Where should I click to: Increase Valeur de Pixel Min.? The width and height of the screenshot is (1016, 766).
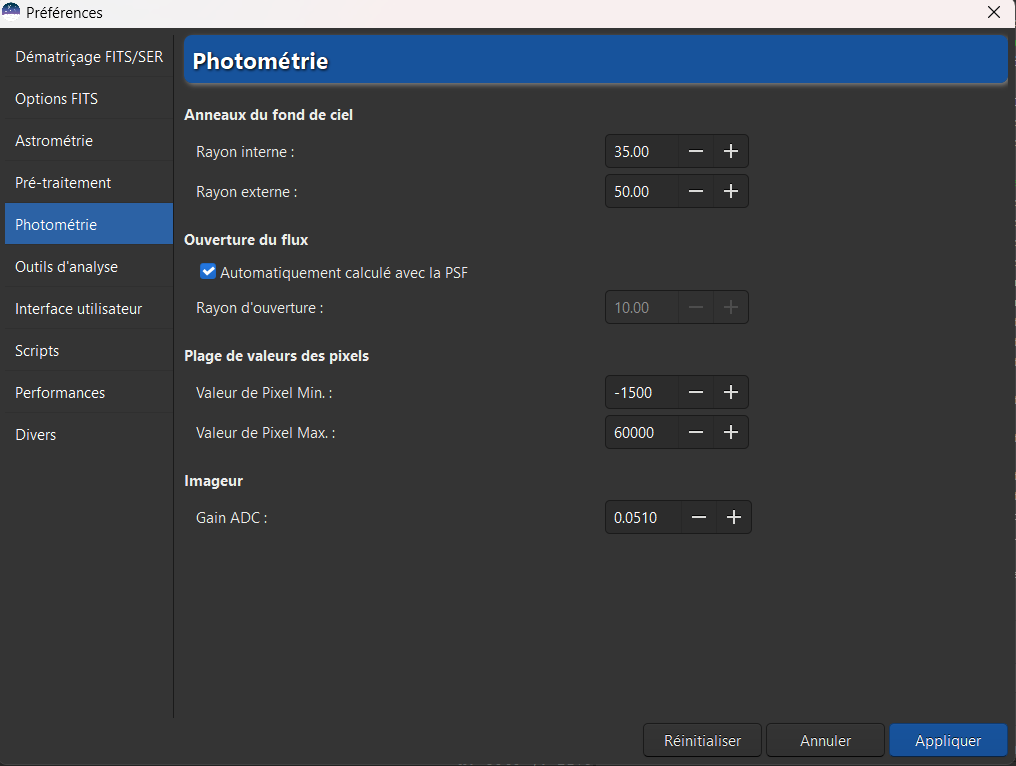(x=731, y=392)
